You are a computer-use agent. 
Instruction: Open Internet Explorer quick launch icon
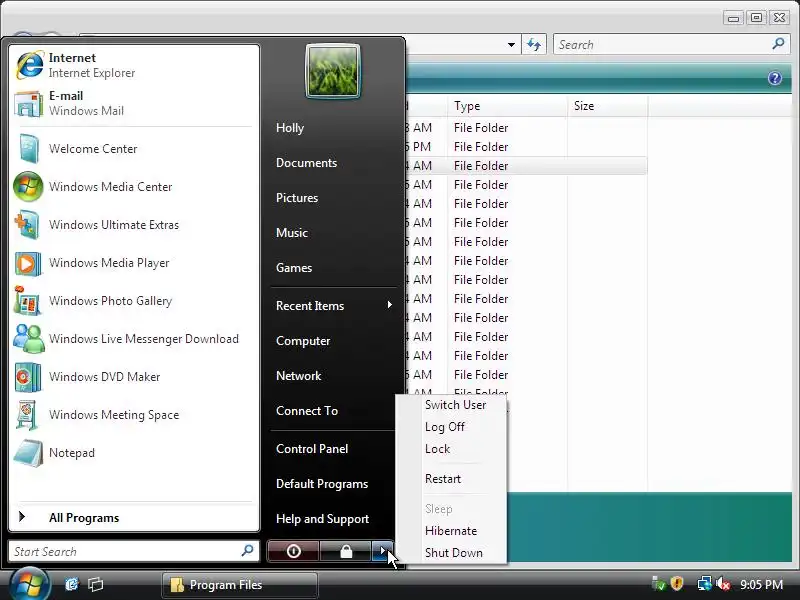71,584
